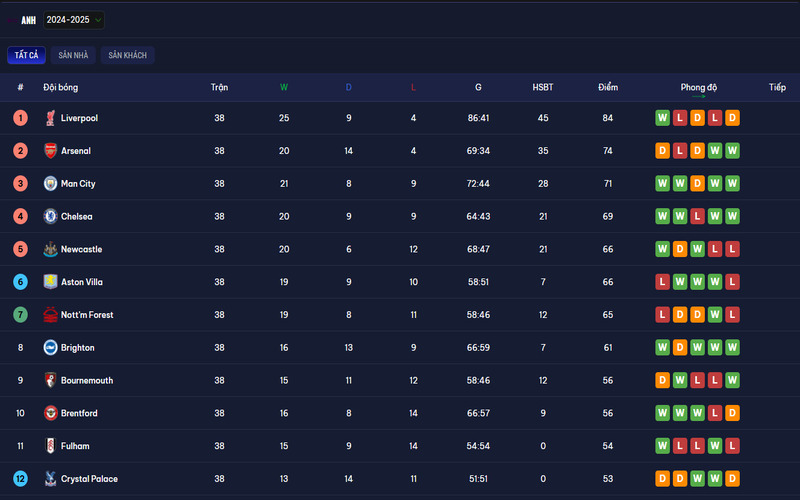800x500 pixels.
Task: Switch to the SÂN KHÁCH tab
Action: click(128, 55)
